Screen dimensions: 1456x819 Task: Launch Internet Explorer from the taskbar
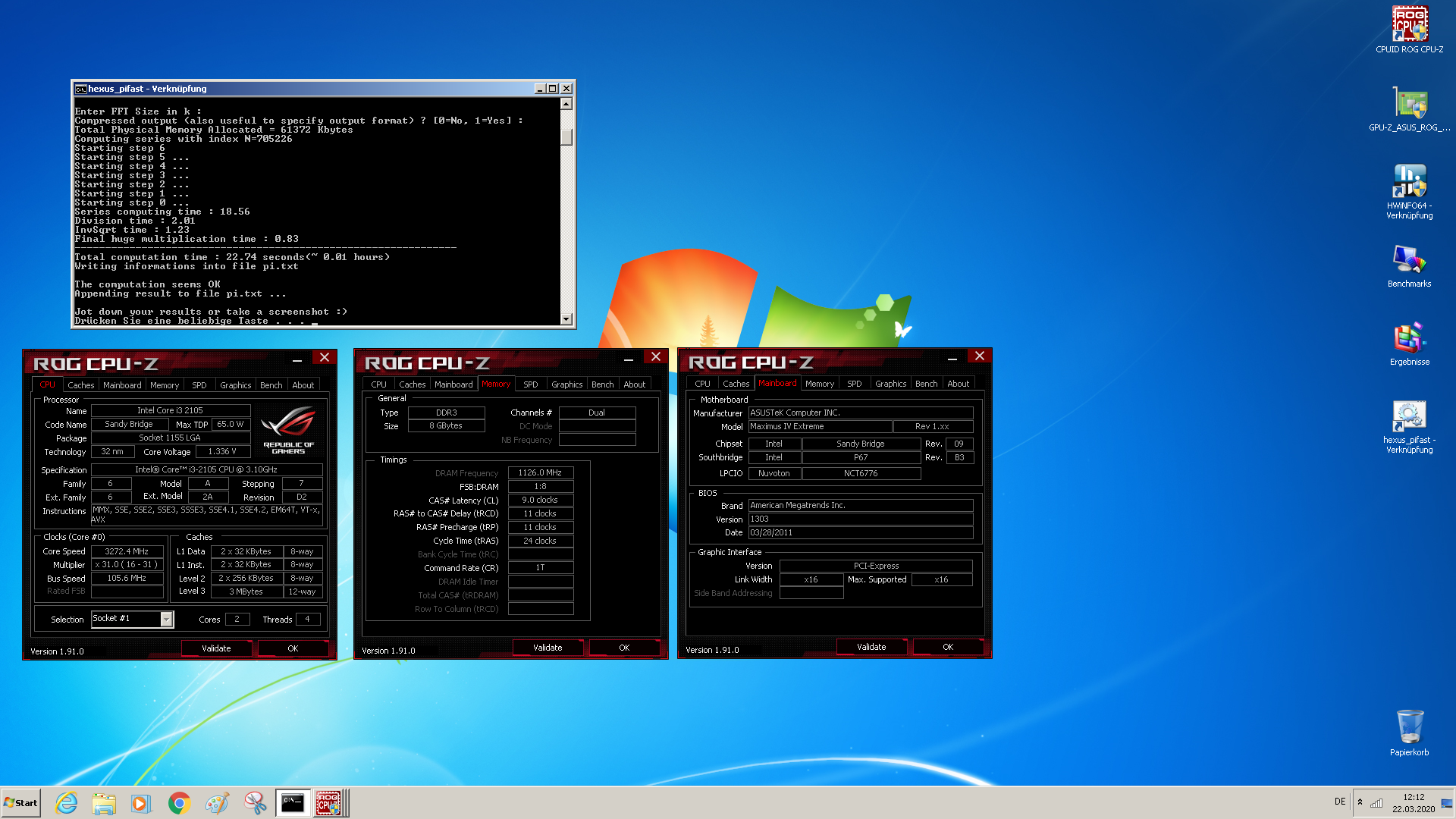click(67, 803)
